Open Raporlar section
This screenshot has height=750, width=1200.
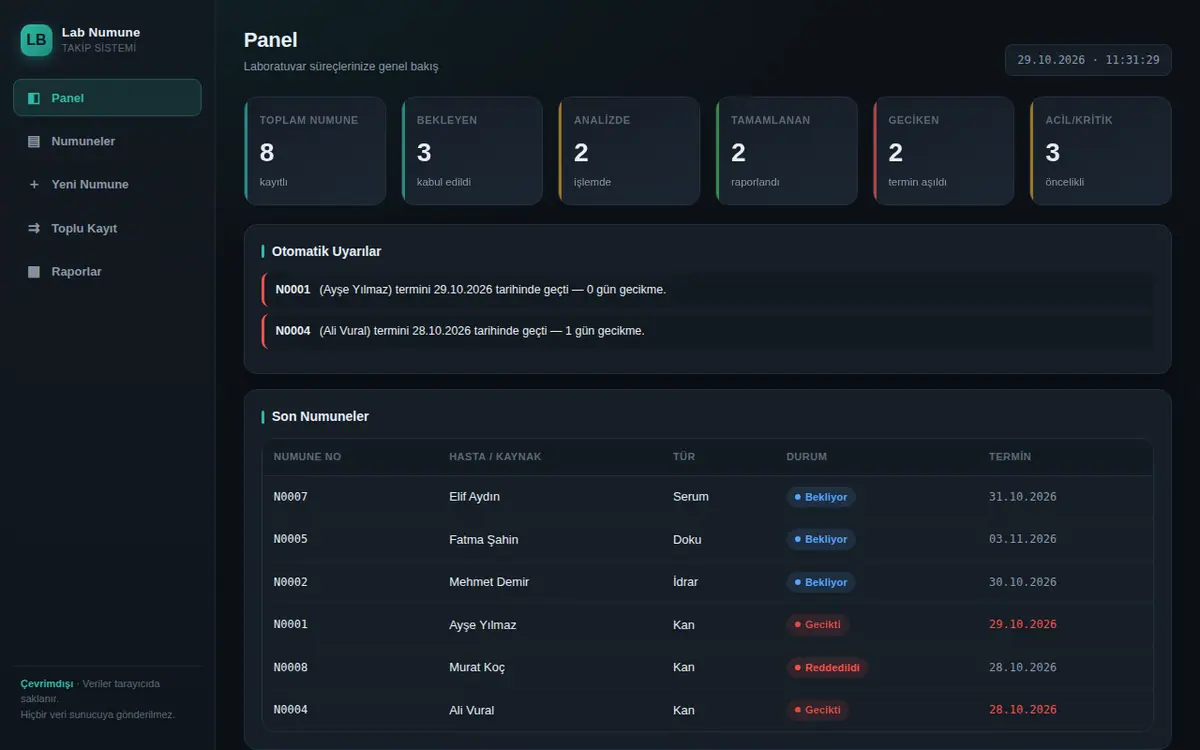tap(107, 271)
